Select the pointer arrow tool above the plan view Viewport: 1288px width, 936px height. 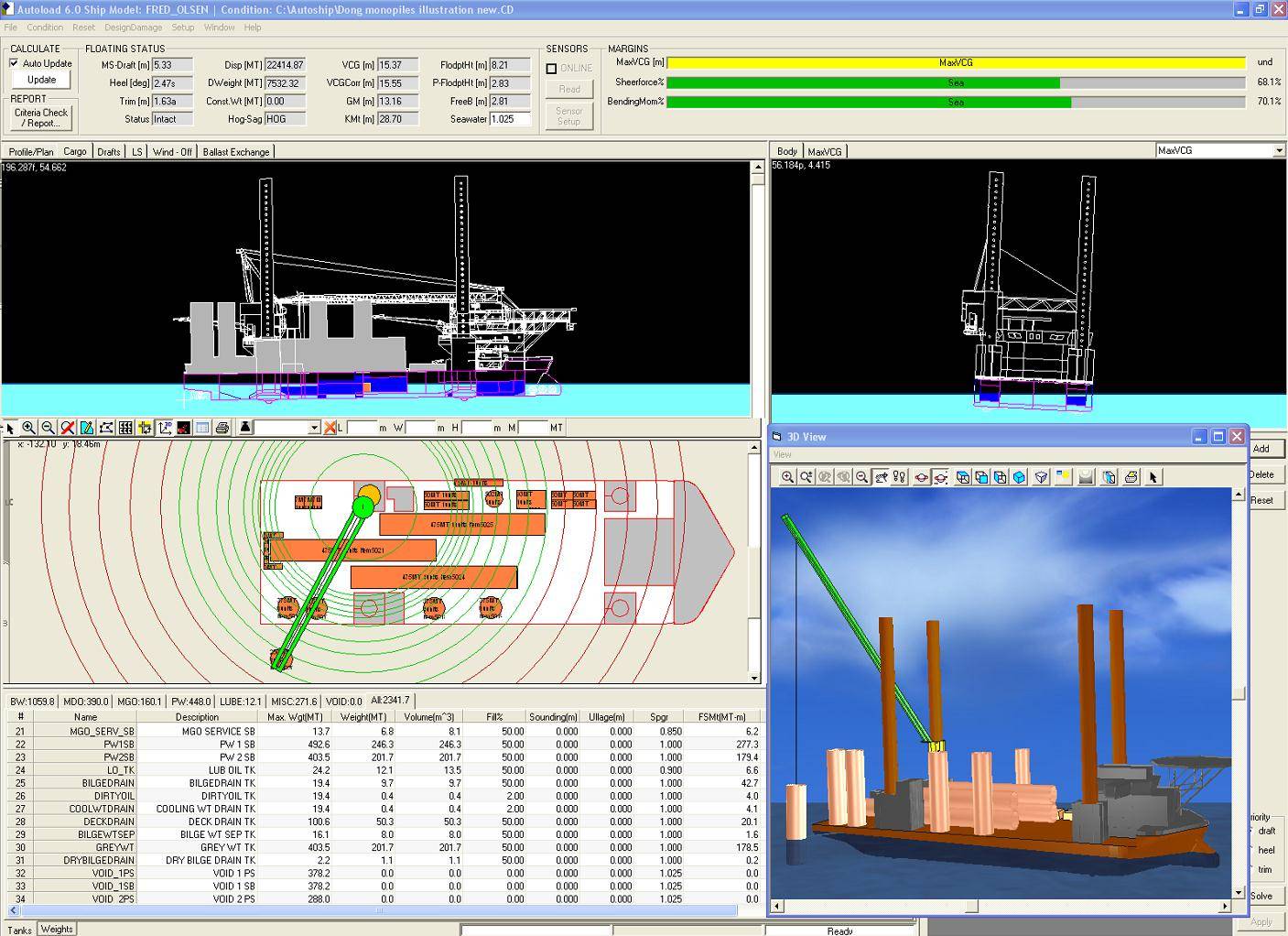(11, 428)
